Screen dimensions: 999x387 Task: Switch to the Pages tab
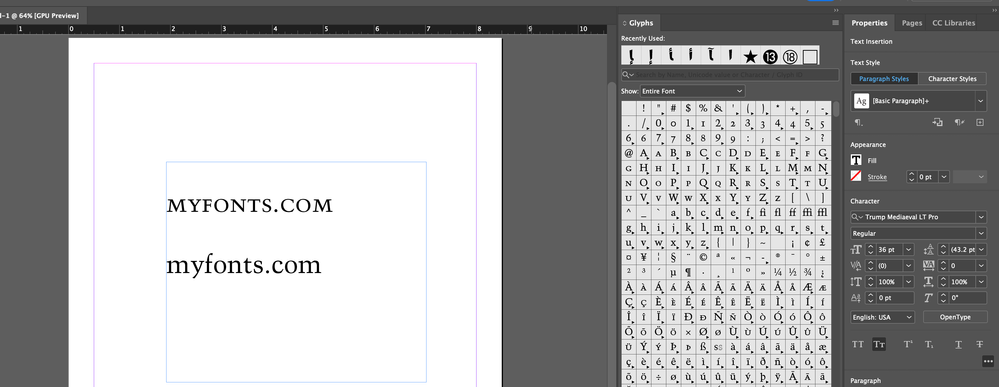(912, 23)
